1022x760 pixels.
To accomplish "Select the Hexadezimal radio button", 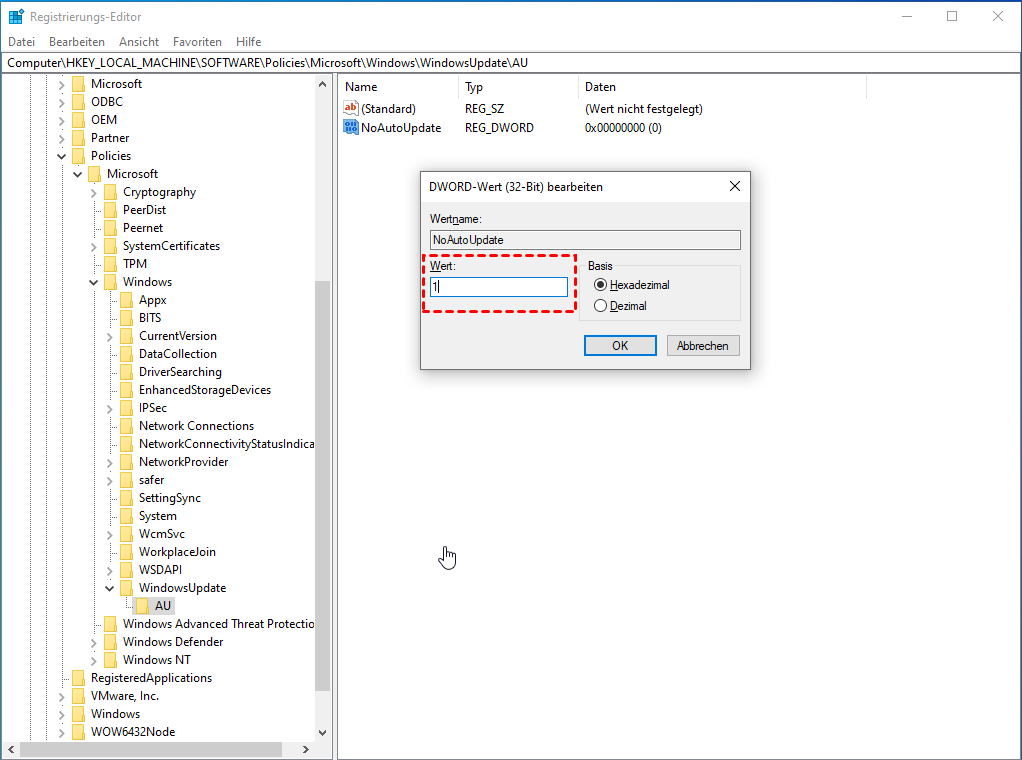I will [600, 285].
